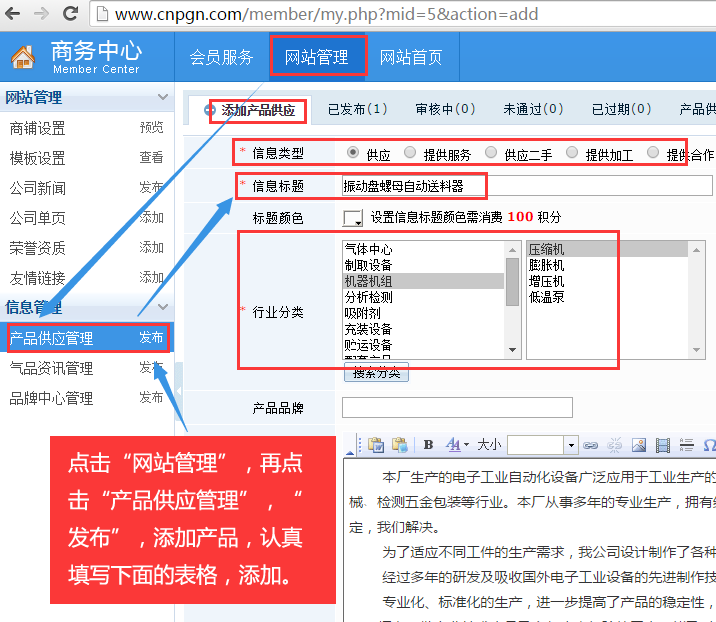Click the 搜索分类 button
Screen dimensions: 716x622
click(x=375, y=373)
